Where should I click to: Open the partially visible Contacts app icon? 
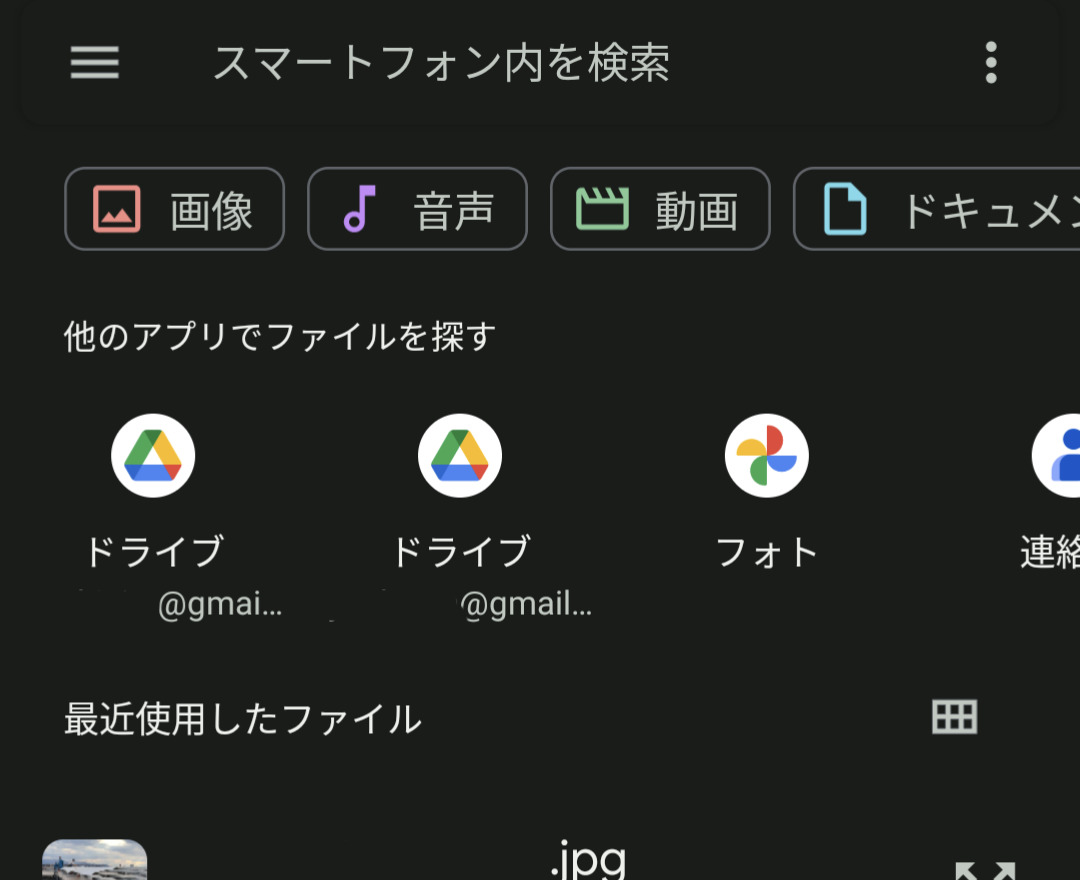[1060, 456]
